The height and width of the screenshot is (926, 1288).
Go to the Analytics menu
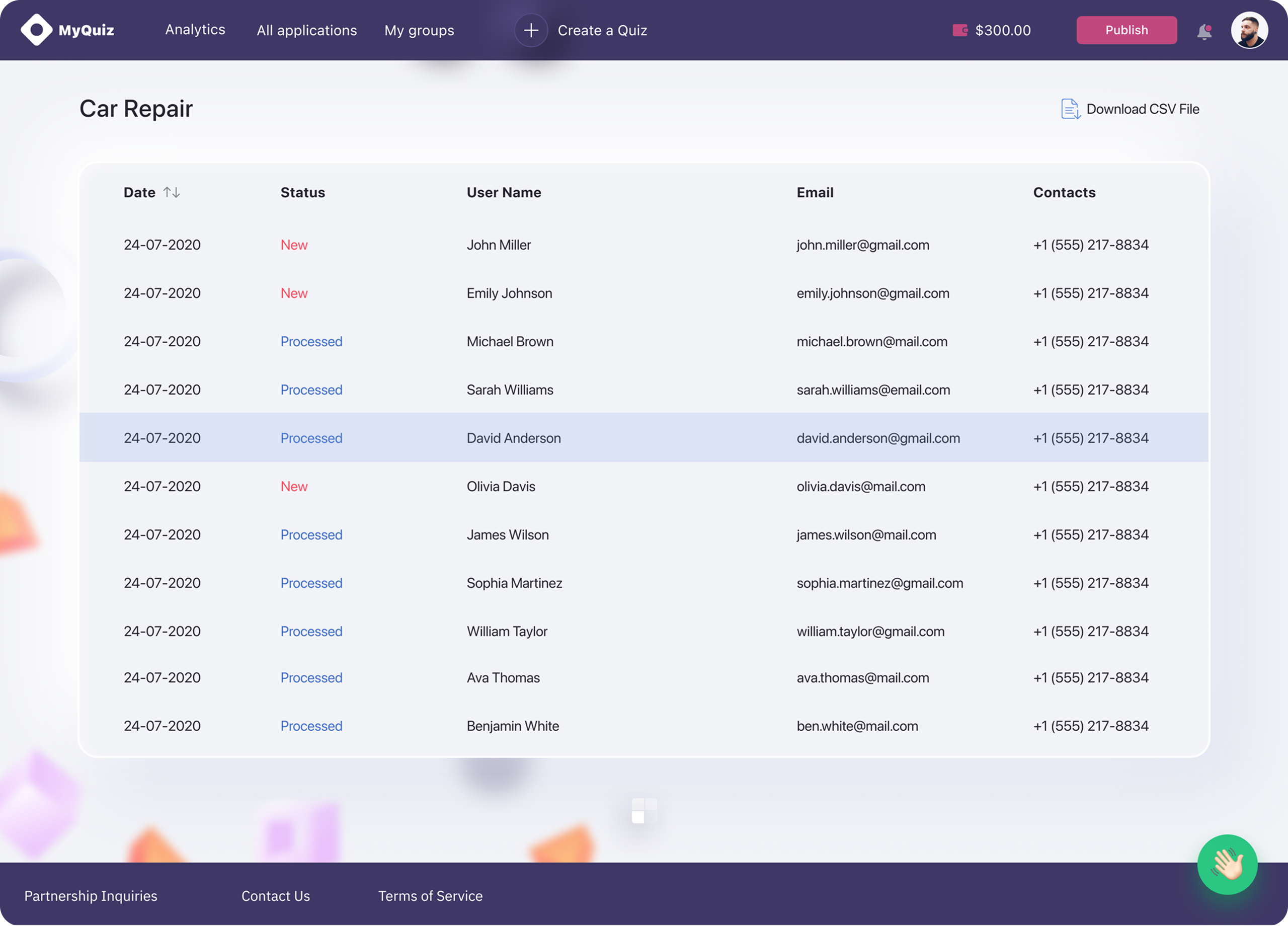click(195, 30)
